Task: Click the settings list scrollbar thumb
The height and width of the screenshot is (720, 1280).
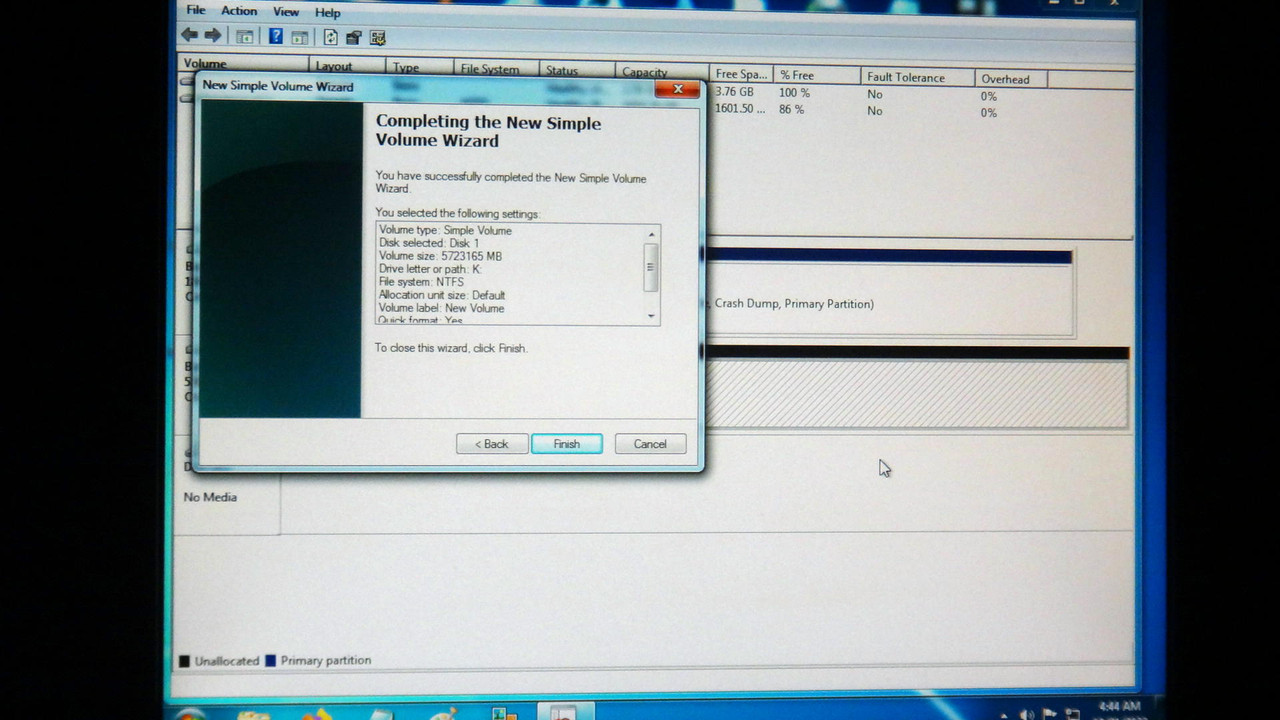Action: pyautogui.click(x=651, y=267)
